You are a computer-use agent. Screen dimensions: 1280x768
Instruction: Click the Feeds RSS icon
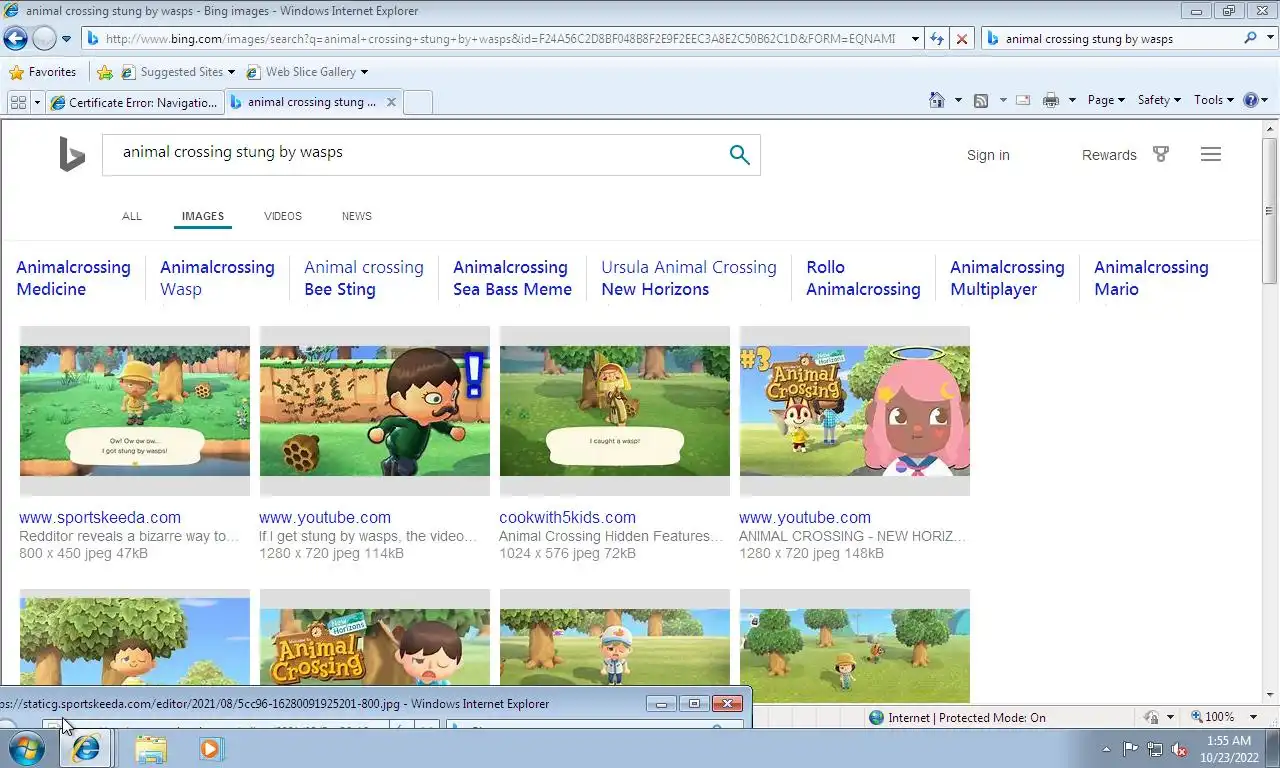981,100
